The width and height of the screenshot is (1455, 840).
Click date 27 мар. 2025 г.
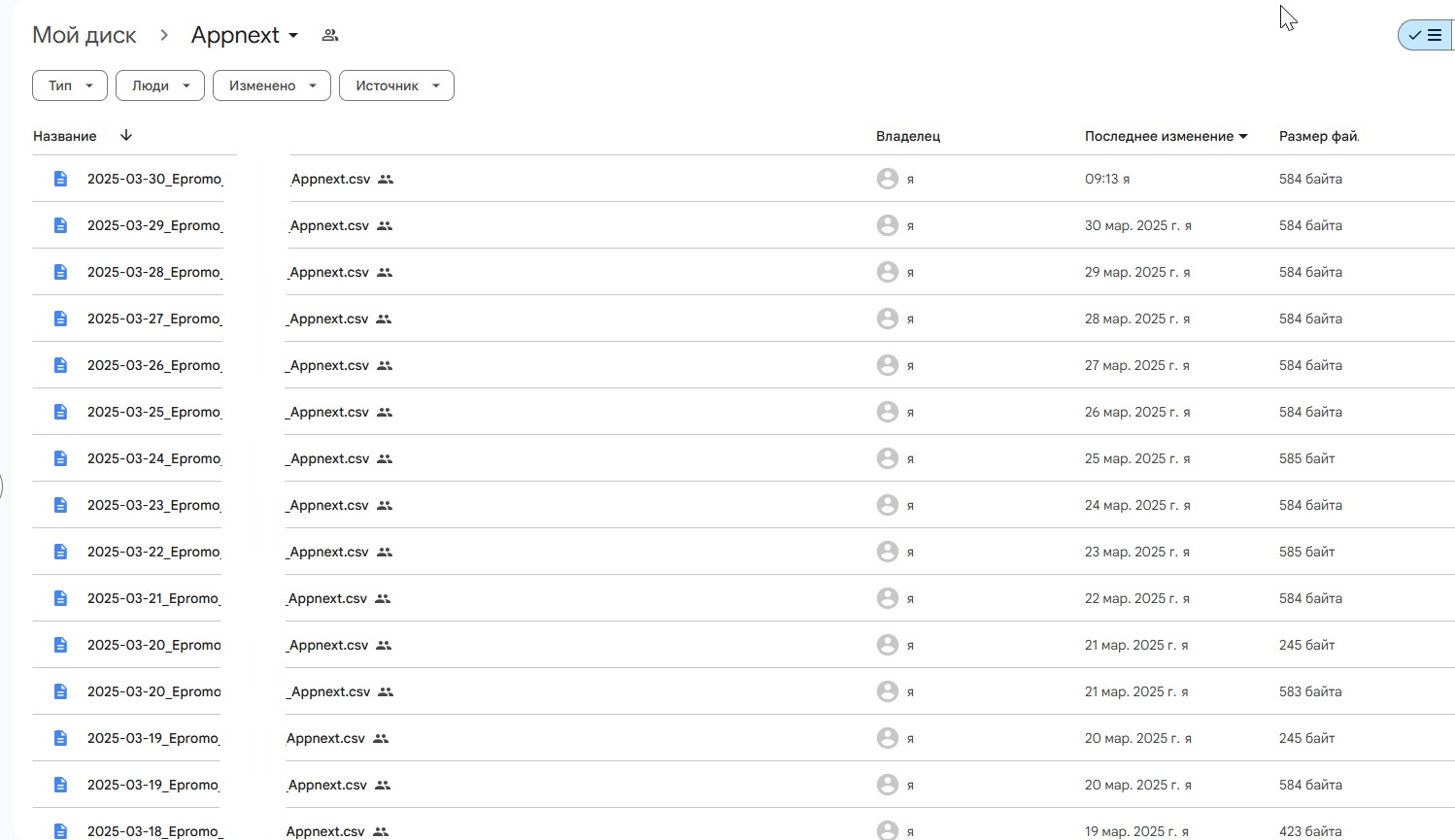pyautogui.click(x=1132, y=365)
